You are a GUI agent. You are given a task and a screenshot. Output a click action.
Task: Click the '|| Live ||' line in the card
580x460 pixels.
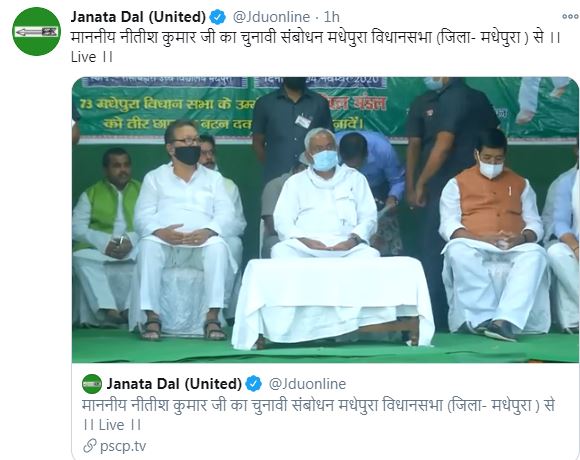click(x=112, y=425)
